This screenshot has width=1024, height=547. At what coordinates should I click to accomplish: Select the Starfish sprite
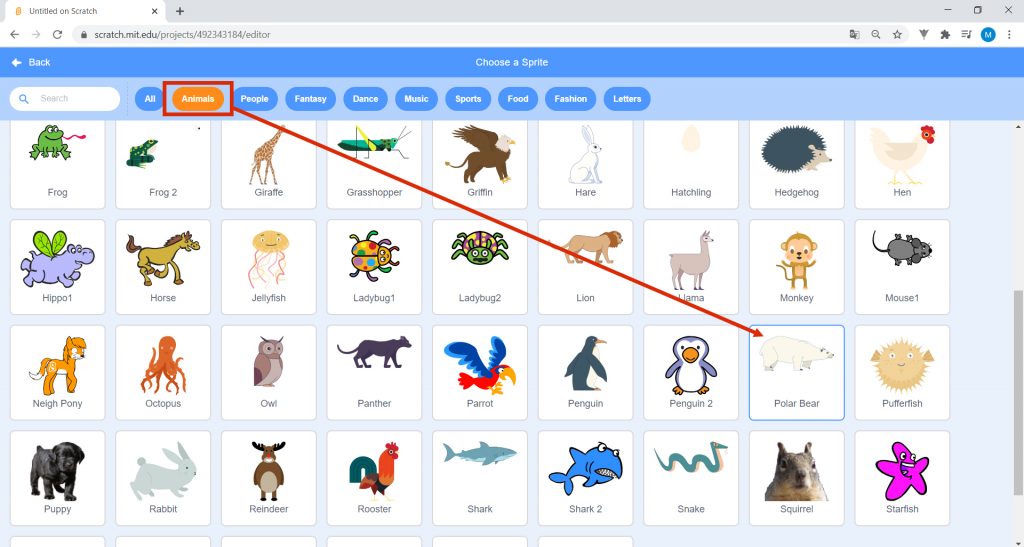click(902, 478)
